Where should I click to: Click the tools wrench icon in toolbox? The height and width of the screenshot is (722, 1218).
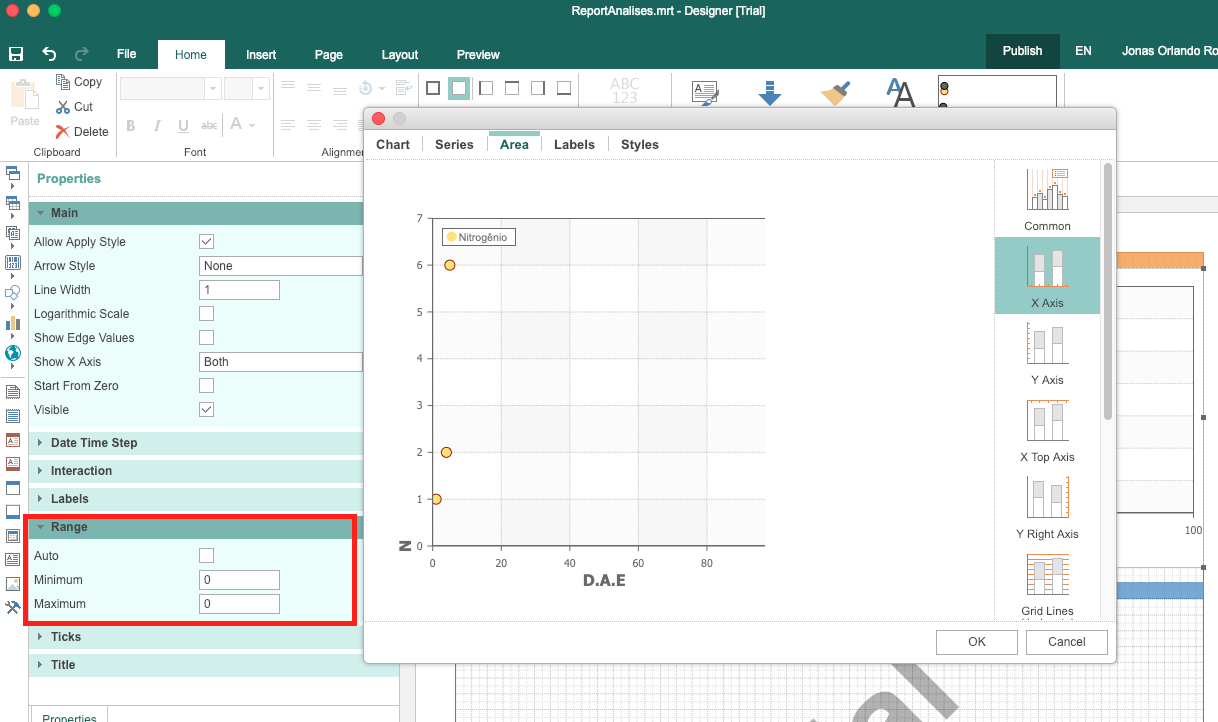pos(13,607)
